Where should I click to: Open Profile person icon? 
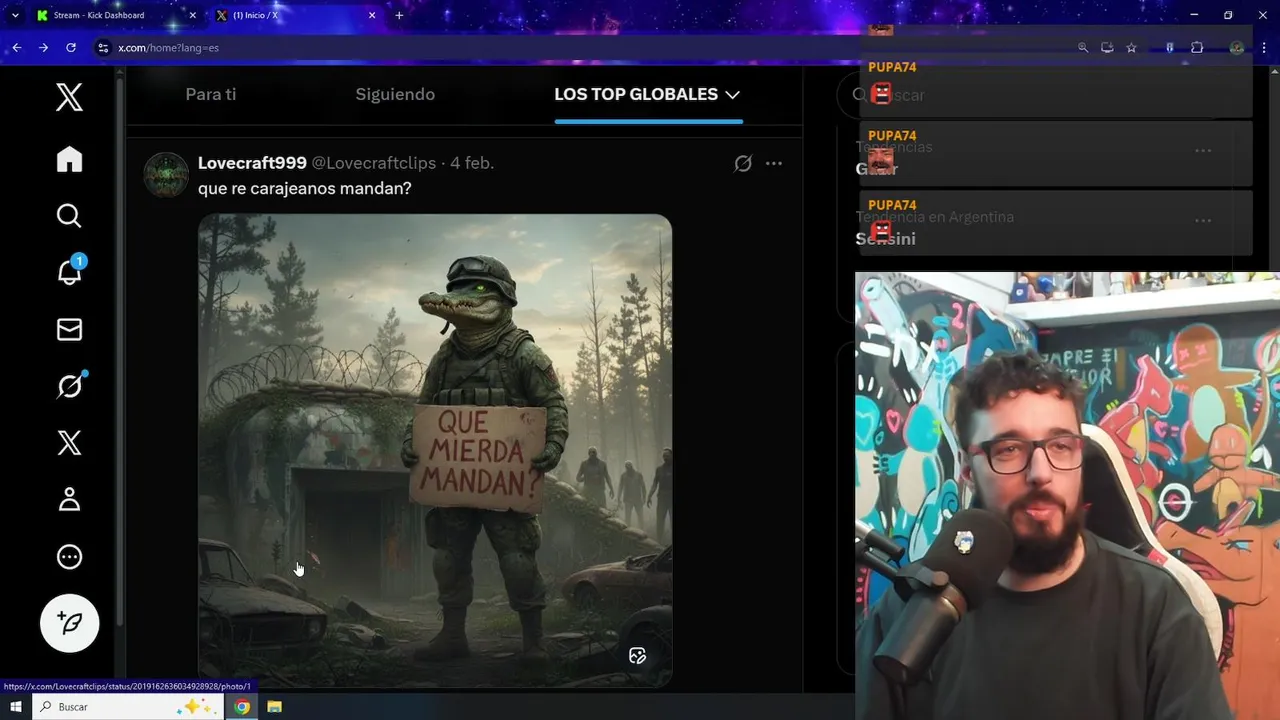[x=69, y=499]
